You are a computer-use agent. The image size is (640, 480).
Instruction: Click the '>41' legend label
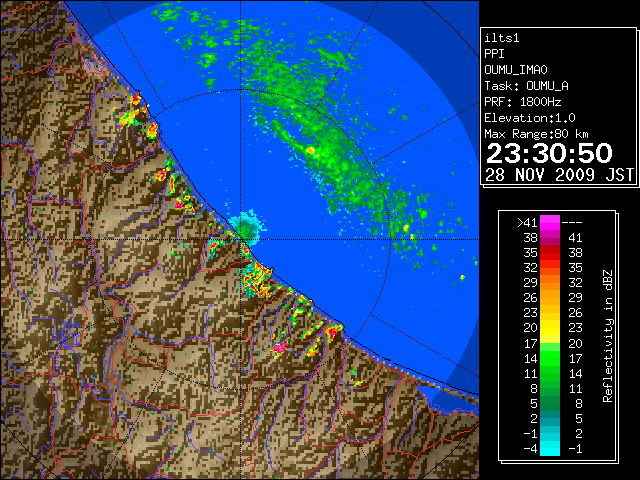[x=527, y=222]
